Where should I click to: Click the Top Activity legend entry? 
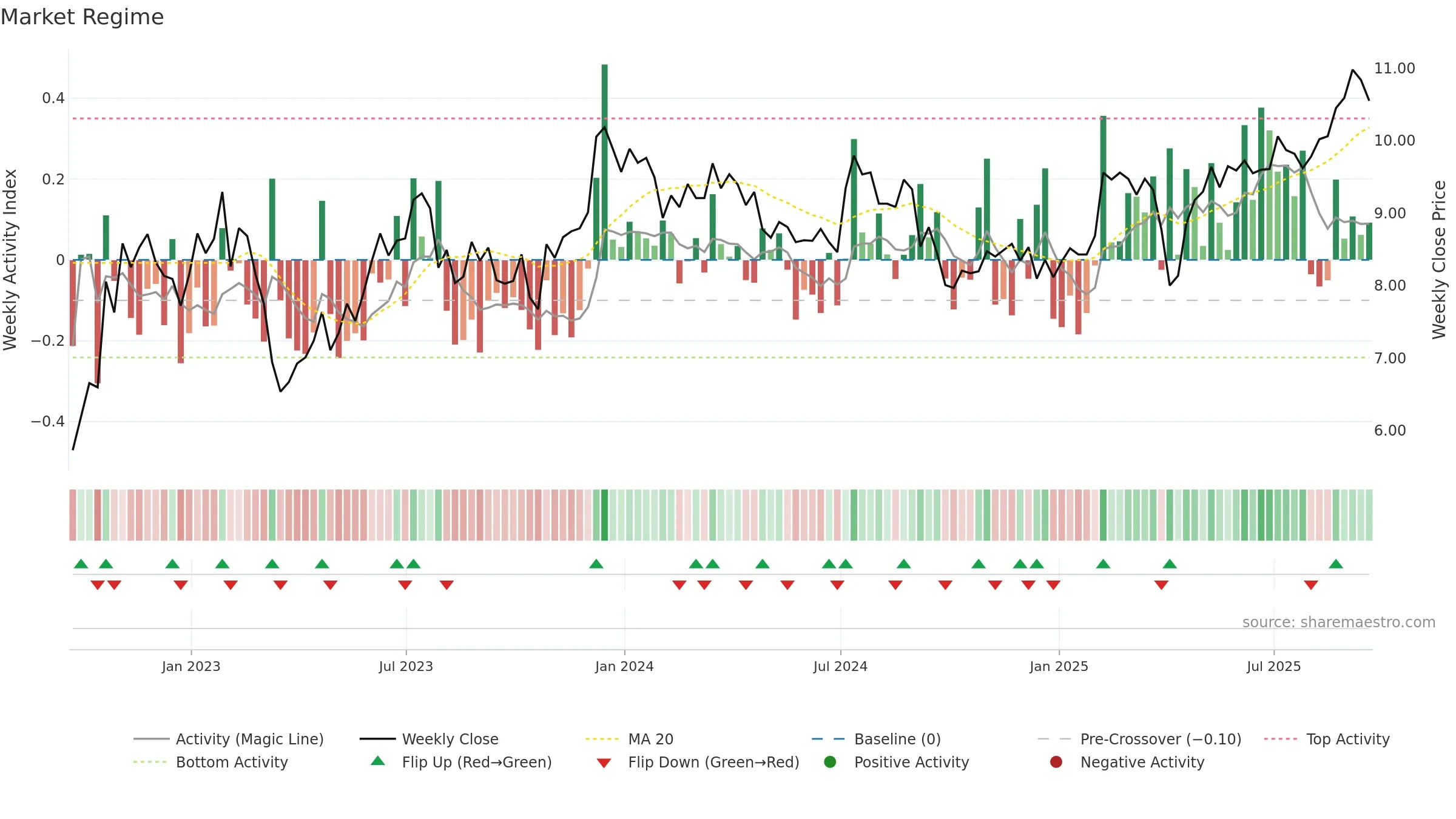1327,739
